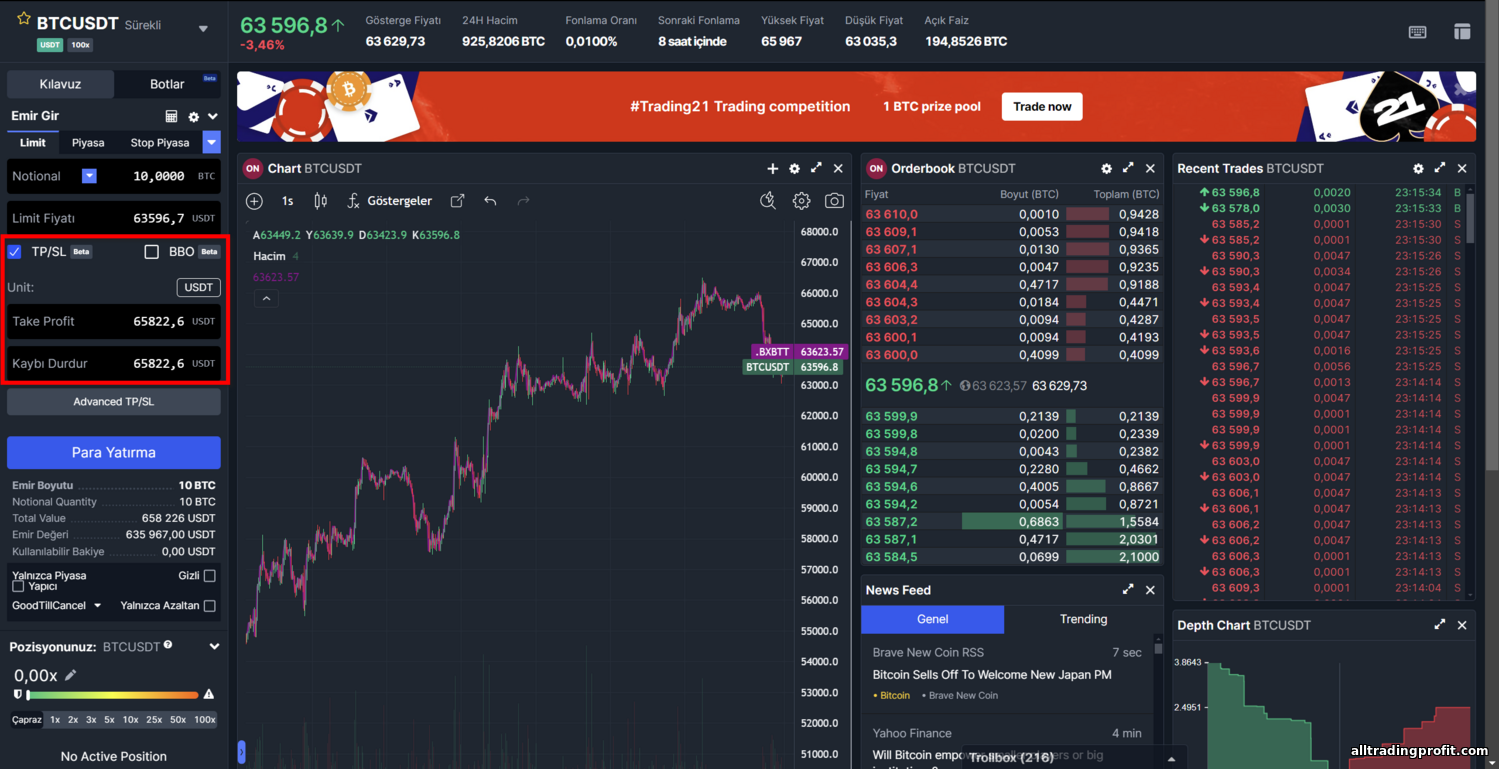
Task: Enable the BBO checkbox
Action: 152,252
